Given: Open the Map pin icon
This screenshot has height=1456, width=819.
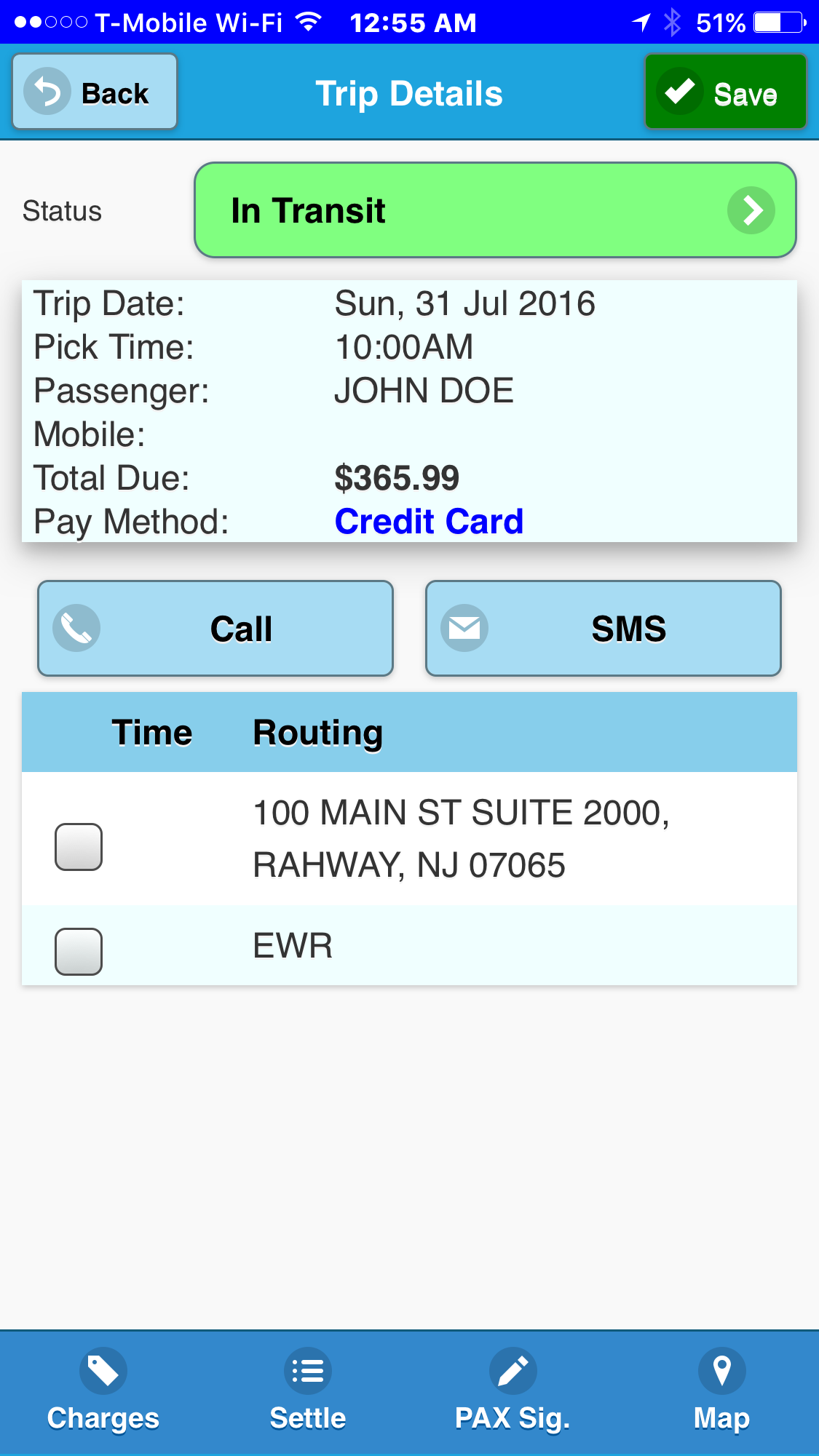Looking at the screenshot, I should pyautogui.click(x=721, y=1371).
